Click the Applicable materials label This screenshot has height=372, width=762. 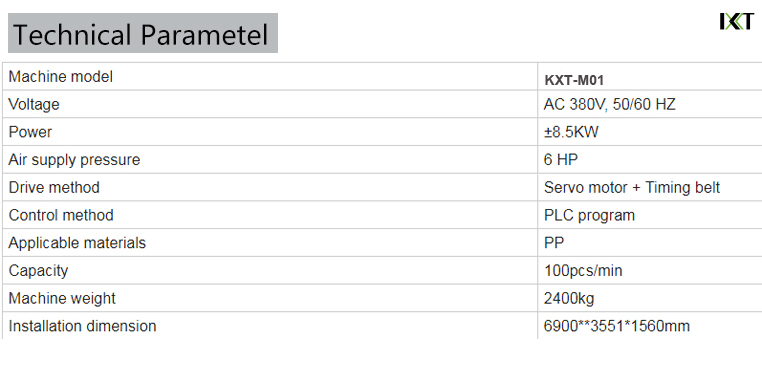tap(77, 243)
